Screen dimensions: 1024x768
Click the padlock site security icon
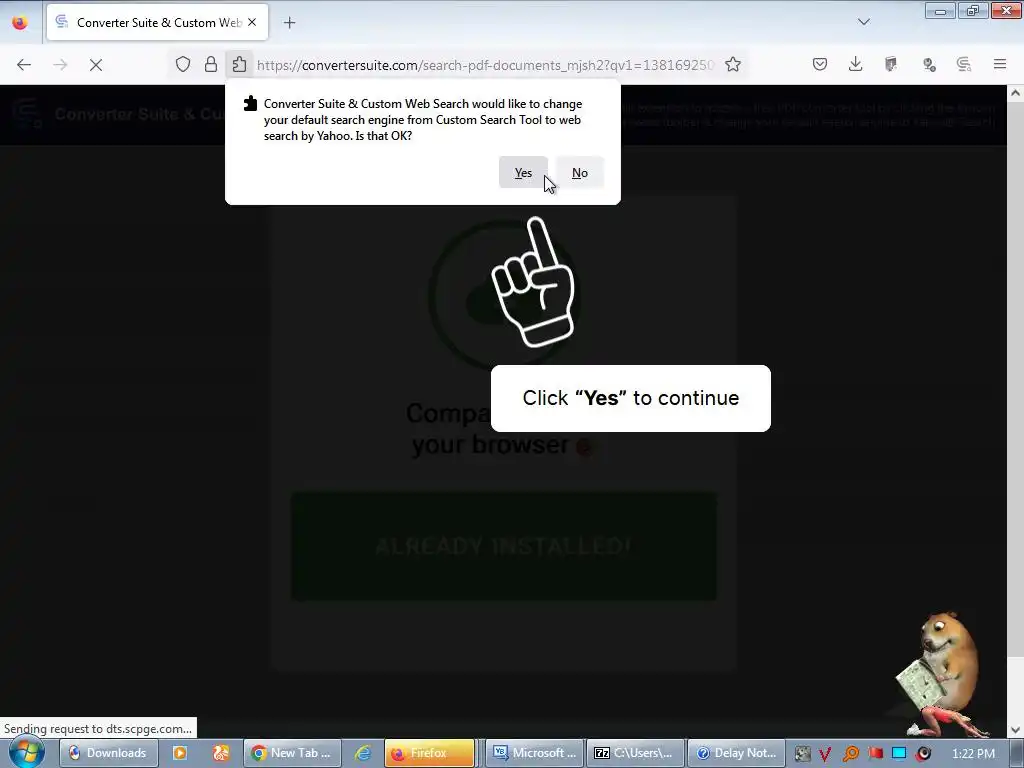click(x=211, y=64)
